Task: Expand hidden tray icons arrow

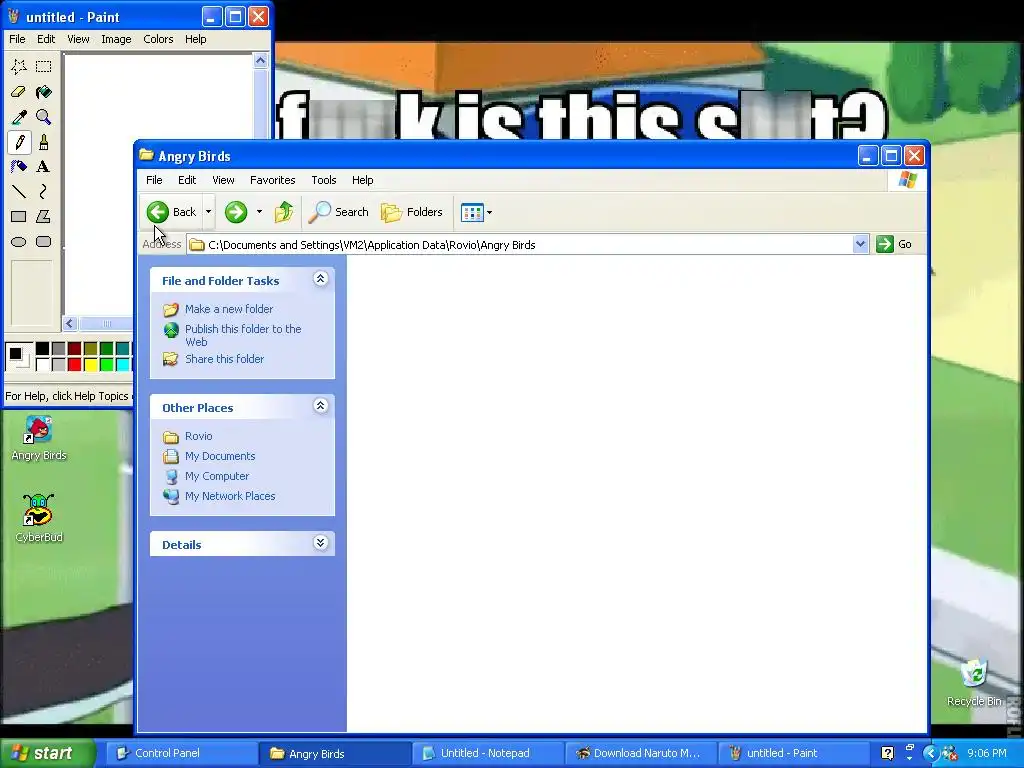Action: pyautogui.click(x=931, y=754)
